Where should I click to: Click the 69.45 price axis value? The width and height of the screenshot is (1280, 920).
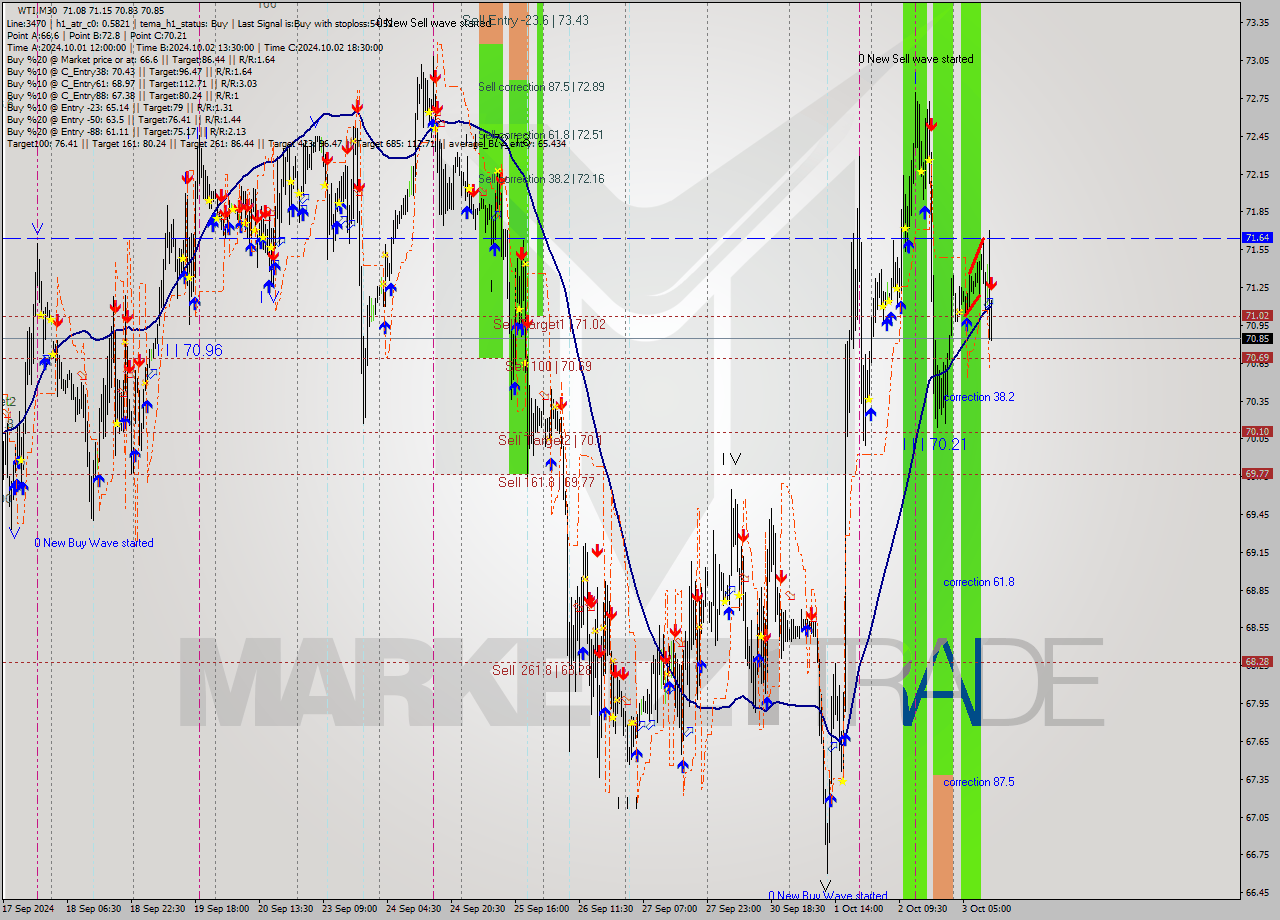(1259, 514)
